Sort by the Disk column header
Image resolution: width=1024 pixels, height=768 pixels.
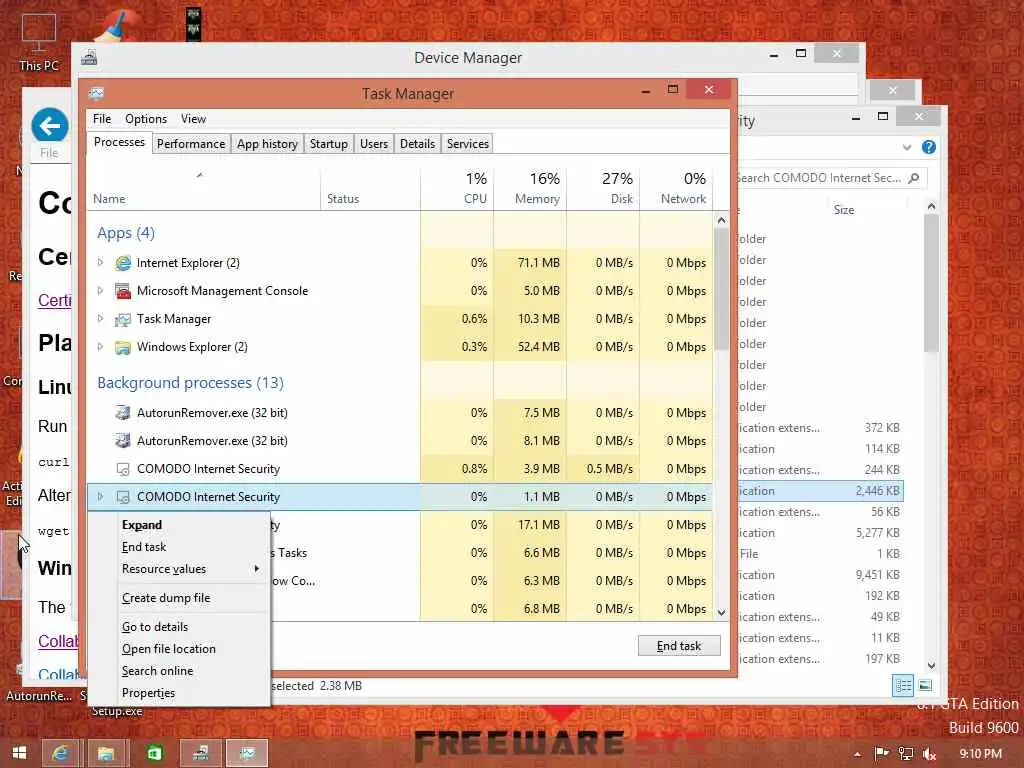[603, 190]
